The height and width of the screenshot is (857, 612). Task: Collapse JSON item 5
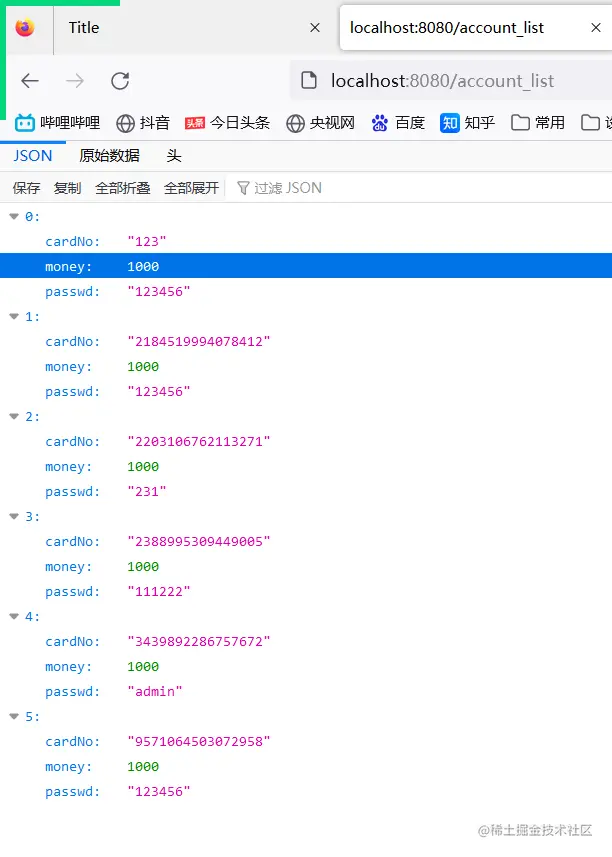[14, 717]
